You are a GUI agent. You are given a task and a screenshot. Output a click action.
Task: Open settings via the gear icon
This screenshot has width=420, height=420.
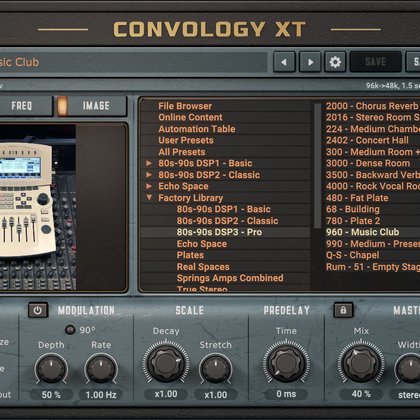click(335, 62)
